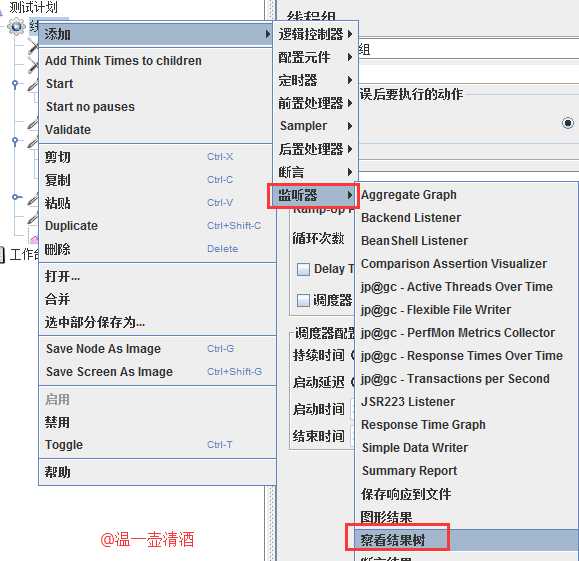Select 测试计划 tree node
The width and height of the screenshot is (579, 561).
33,7
